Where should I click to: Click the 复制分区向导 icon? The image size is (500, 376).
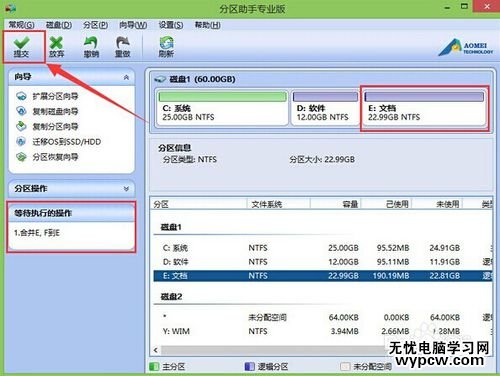point(21,126)
